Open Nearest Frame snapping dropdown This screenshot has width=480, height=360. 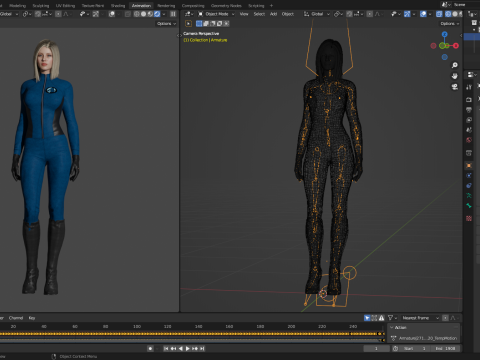click(420, 318)
